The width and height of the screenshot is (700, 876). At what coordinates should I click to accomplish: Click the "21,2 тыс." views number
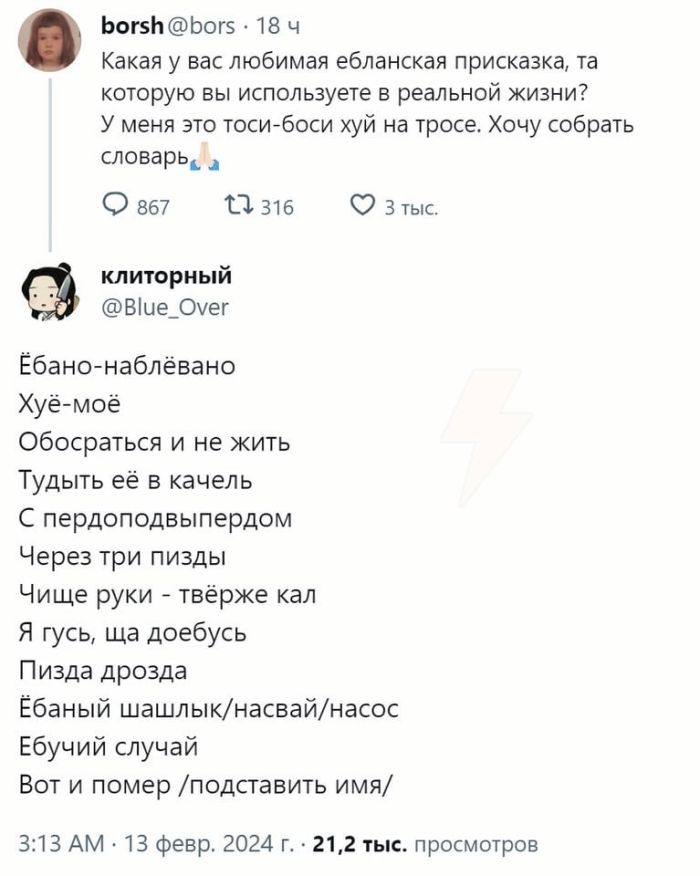click(358, 844)
